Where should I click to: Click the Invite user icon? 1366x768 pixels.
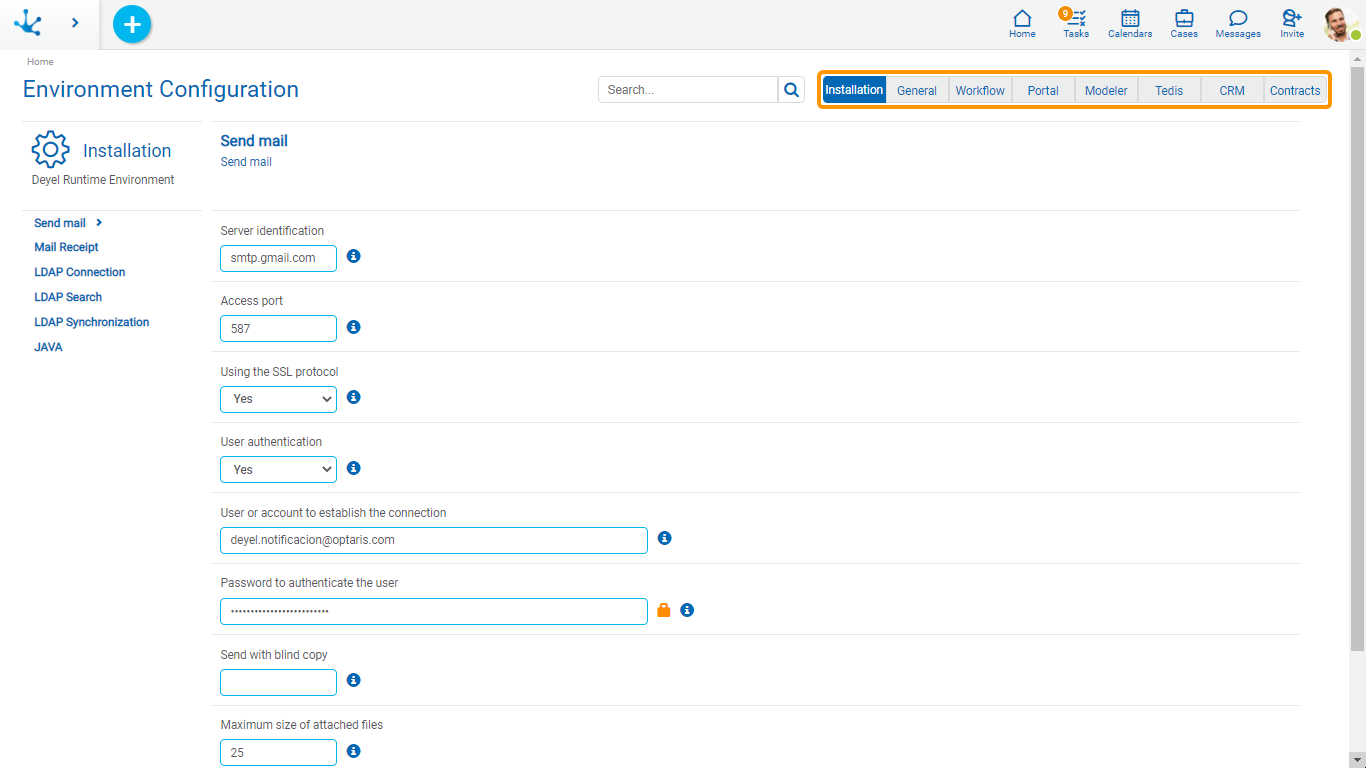[x=1292, y=23]
